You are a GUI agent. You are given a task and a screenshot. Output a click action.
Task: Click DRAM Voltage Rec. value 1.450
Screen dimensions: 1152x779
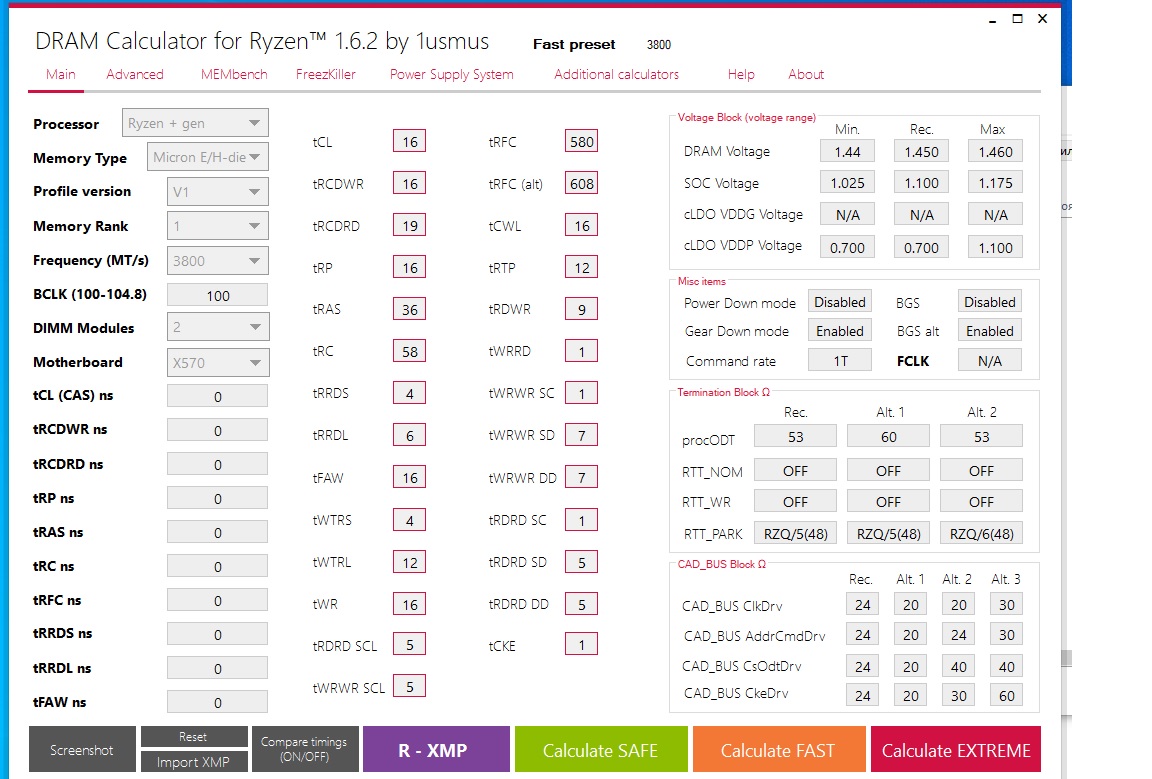pyautogui.click(x=921, y=151)
